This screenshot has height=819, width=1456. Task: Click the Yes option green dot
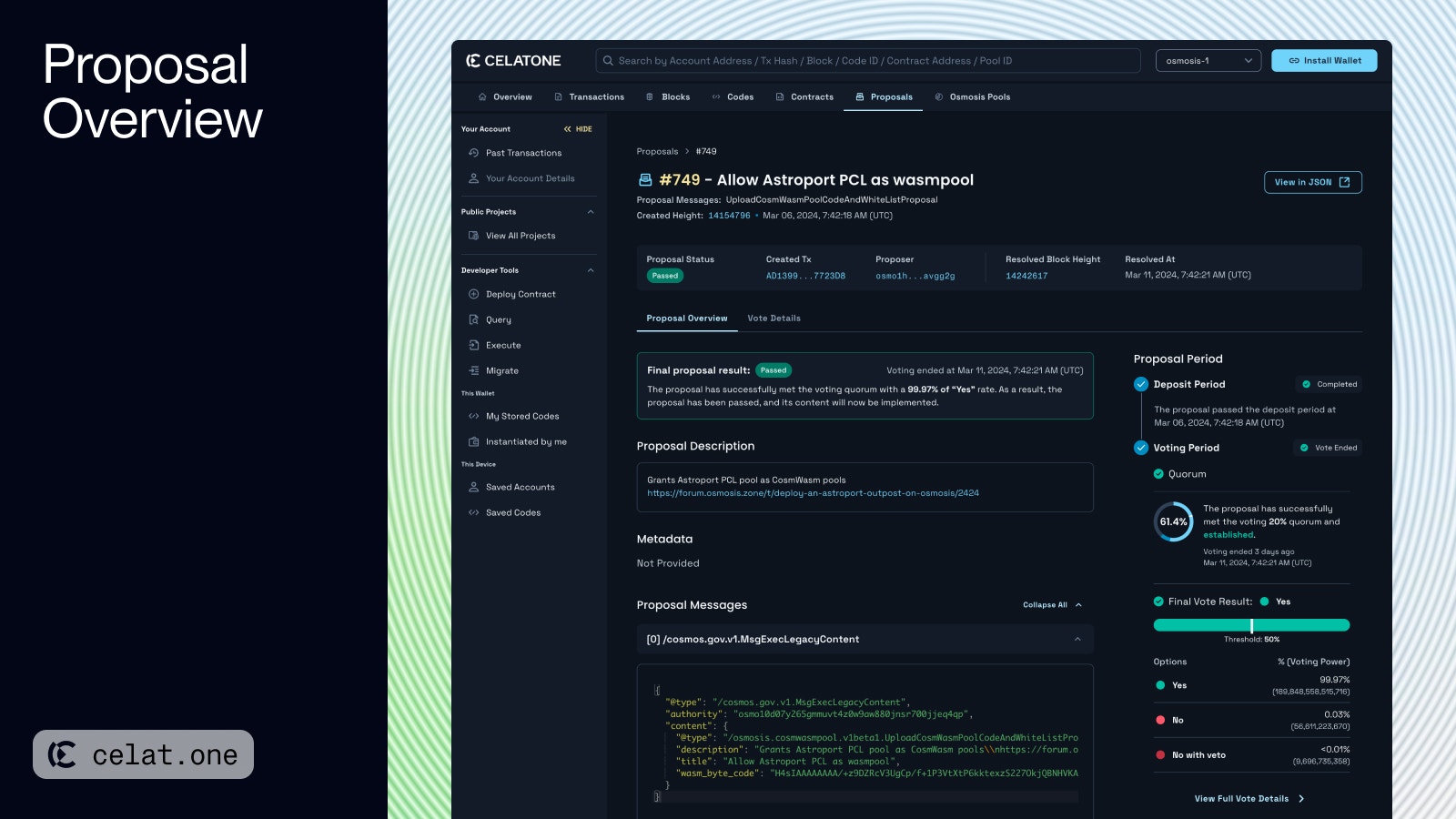[x=1160, y=685]
